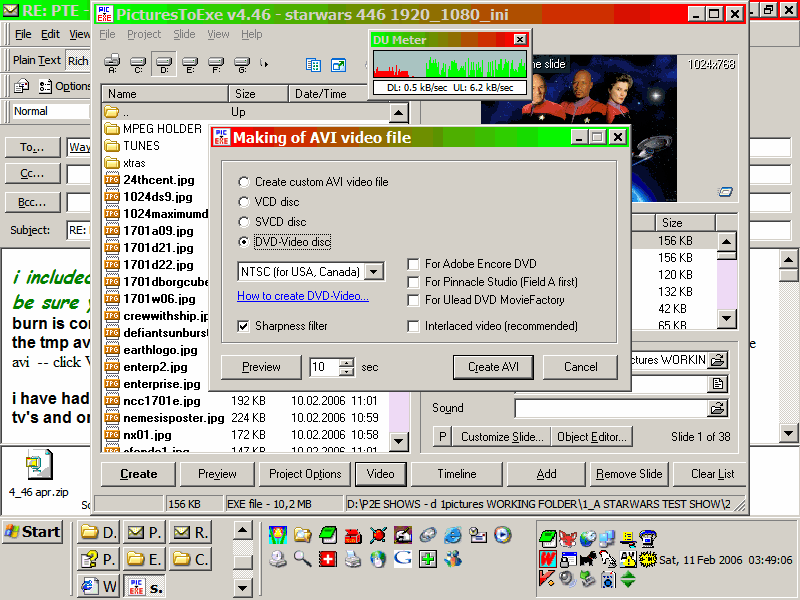
Task: Click the fullscreen preview icon under the slide image
Action: tap(725, 191)
